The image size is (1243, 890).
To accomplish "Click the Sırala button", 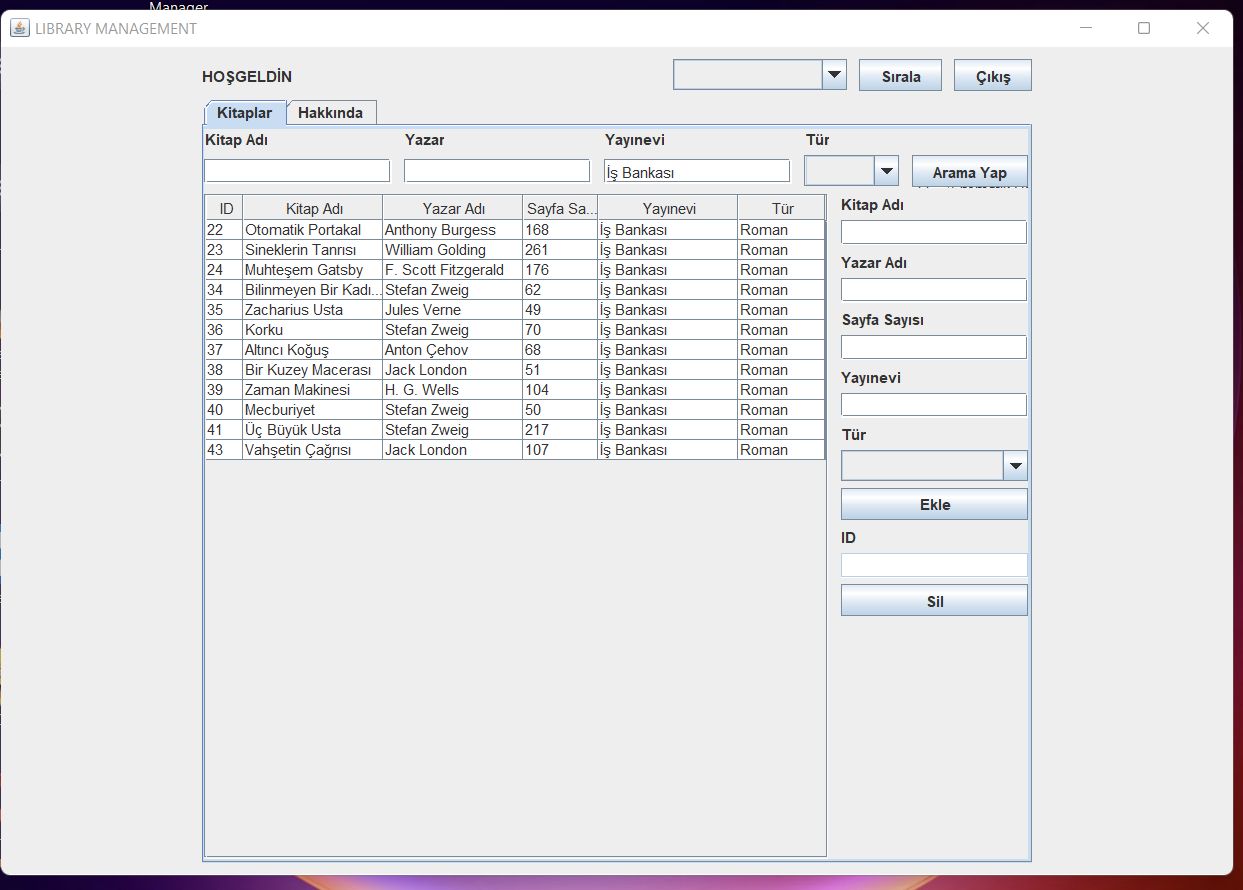I will coord(899,74).
